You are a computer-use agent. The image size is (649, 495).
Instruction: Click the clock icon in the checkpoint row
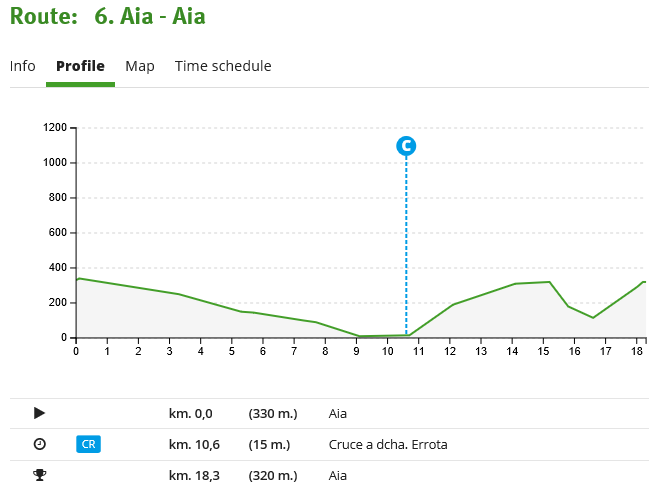tap(39, 444)
